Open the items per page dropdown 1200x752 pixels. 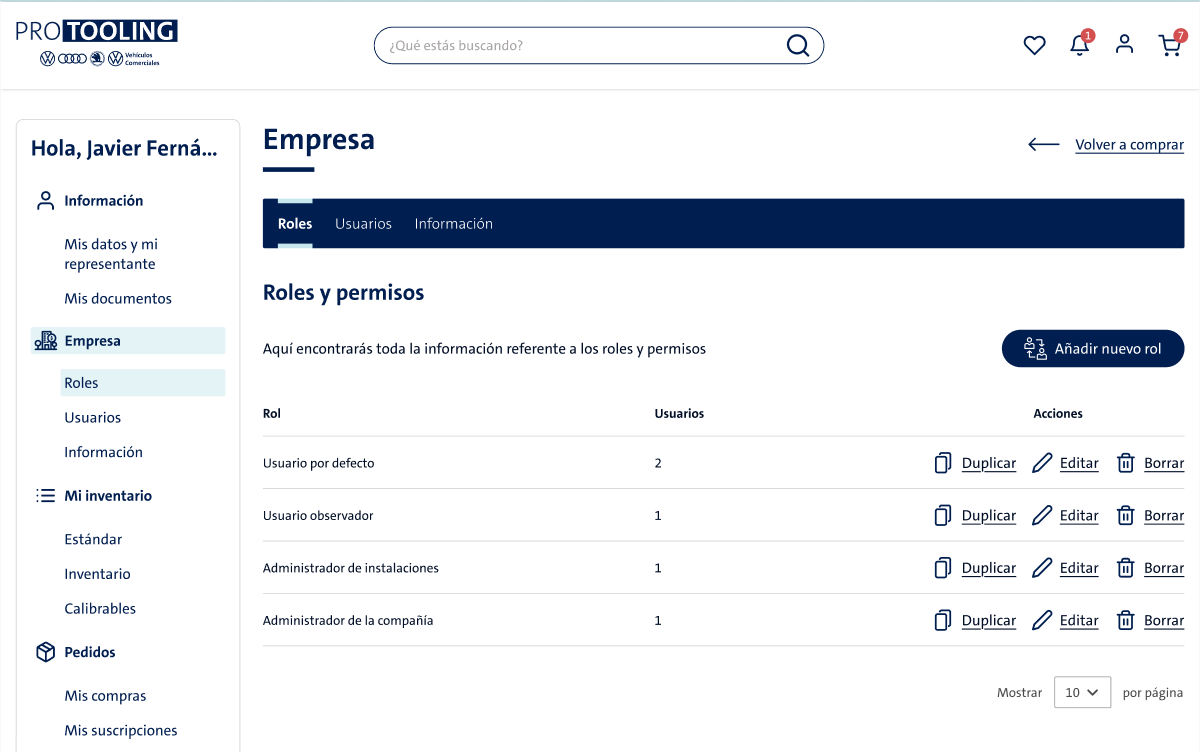[x=1082, y=692]
